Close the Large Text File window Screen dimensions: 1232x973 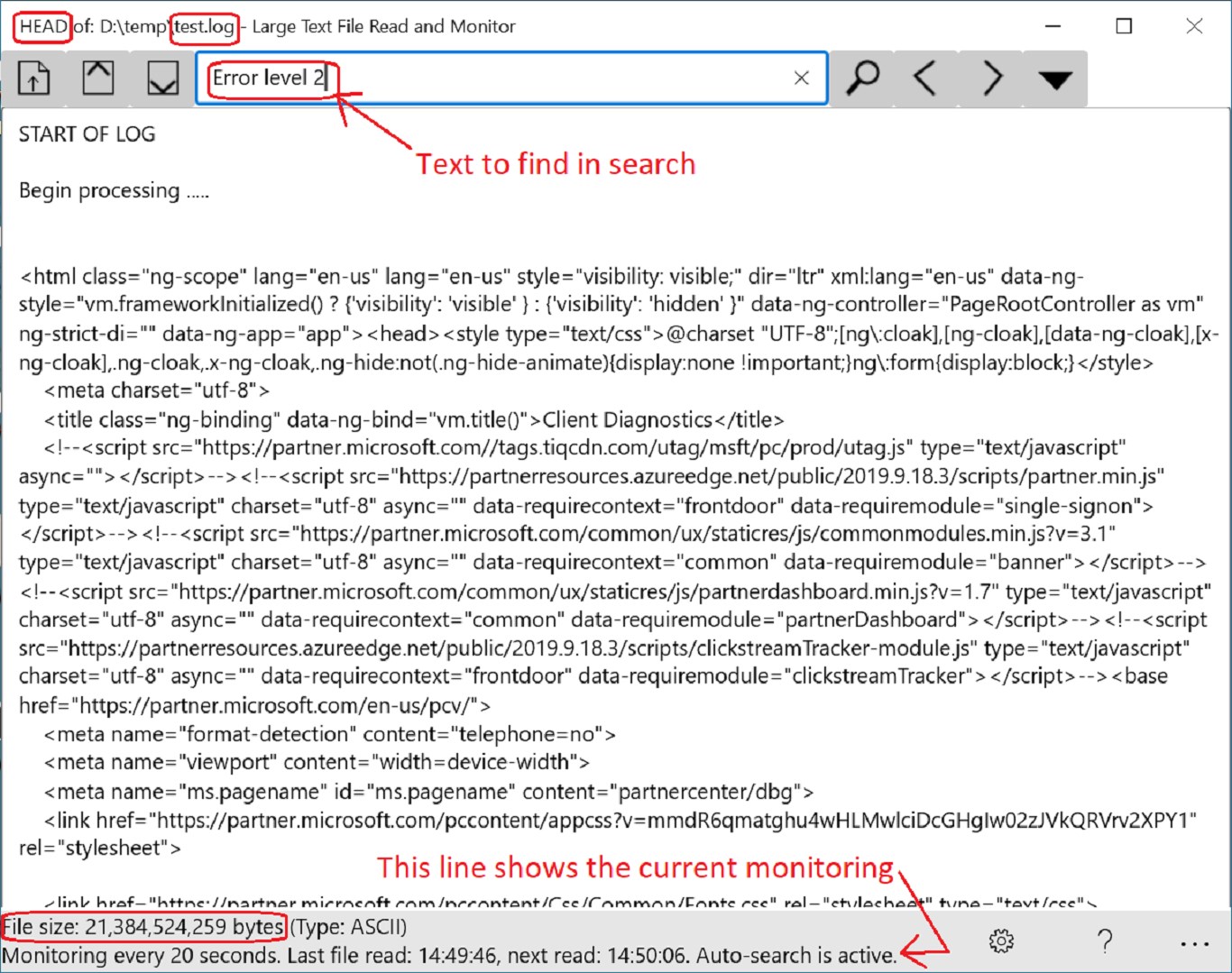click(x=1194, y=26)
